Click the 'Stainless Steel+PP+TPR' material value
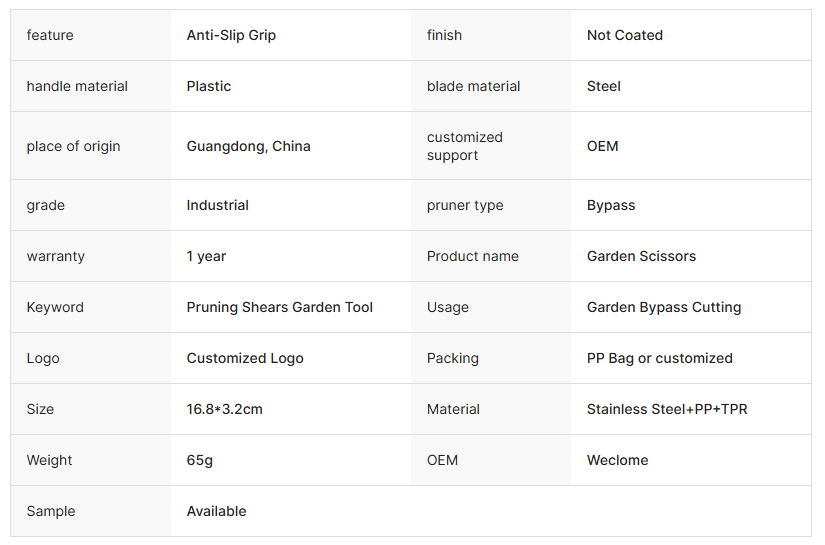Screen dimensions: 825x545 667,409
